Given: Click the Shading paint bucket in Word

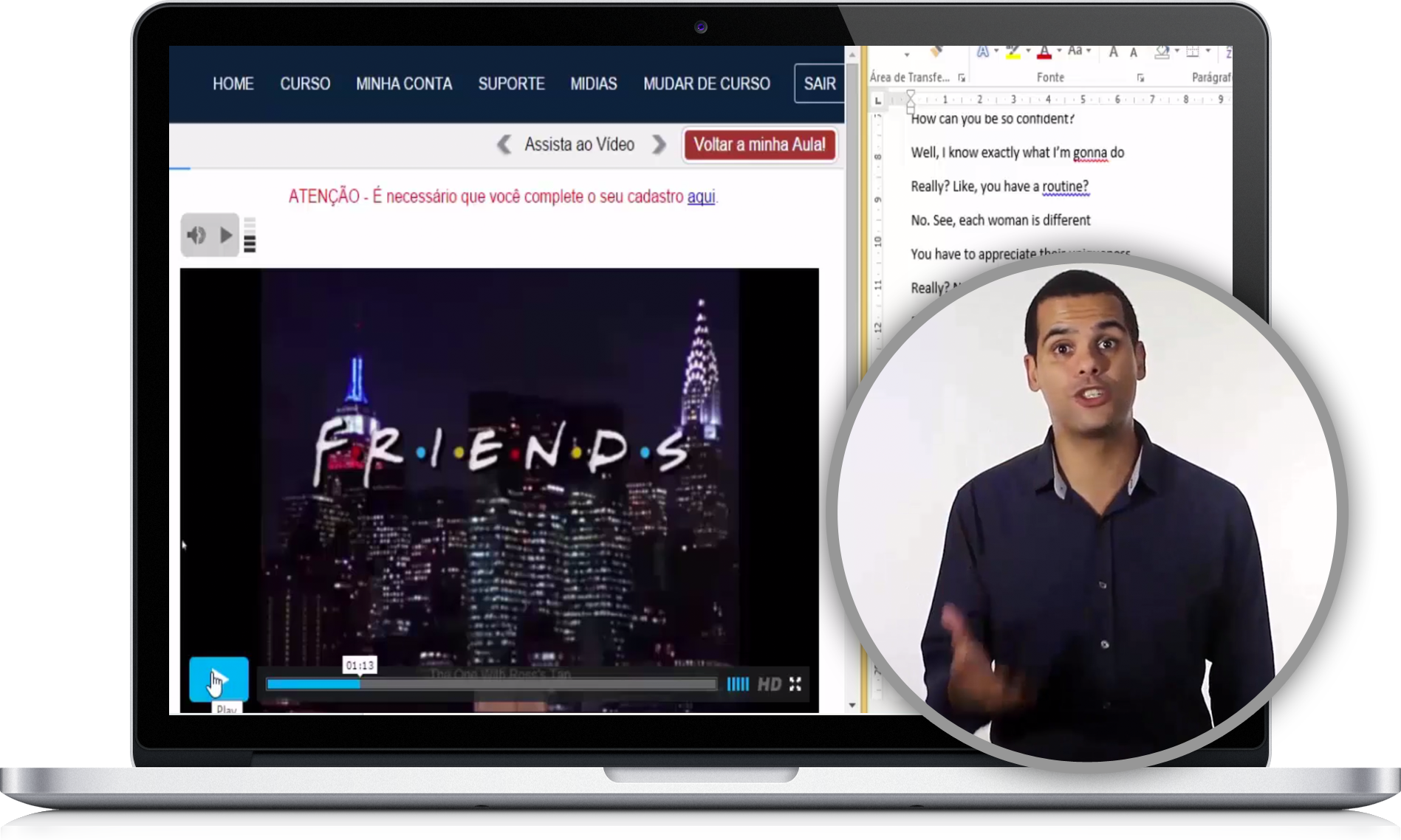Looking at the screenshot, I should pos(1162,51).
